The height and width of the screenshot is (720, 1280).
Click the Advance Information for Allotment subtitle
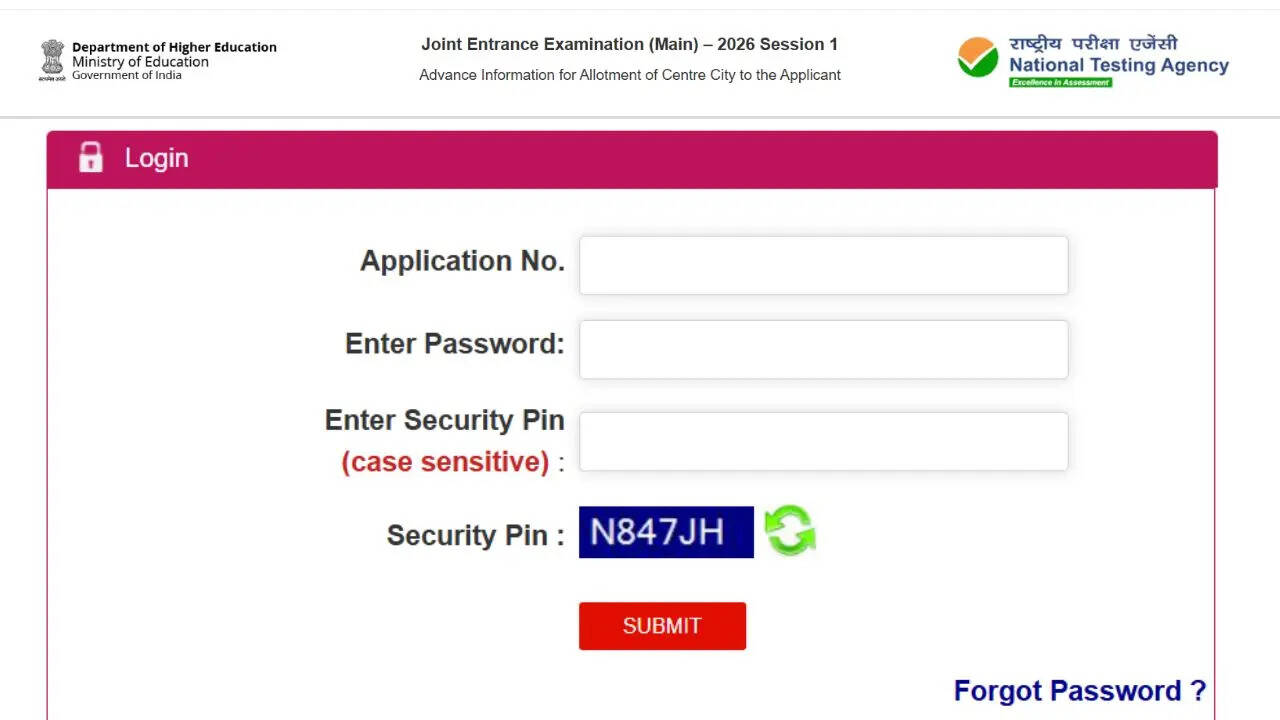(x=629, y=75)
